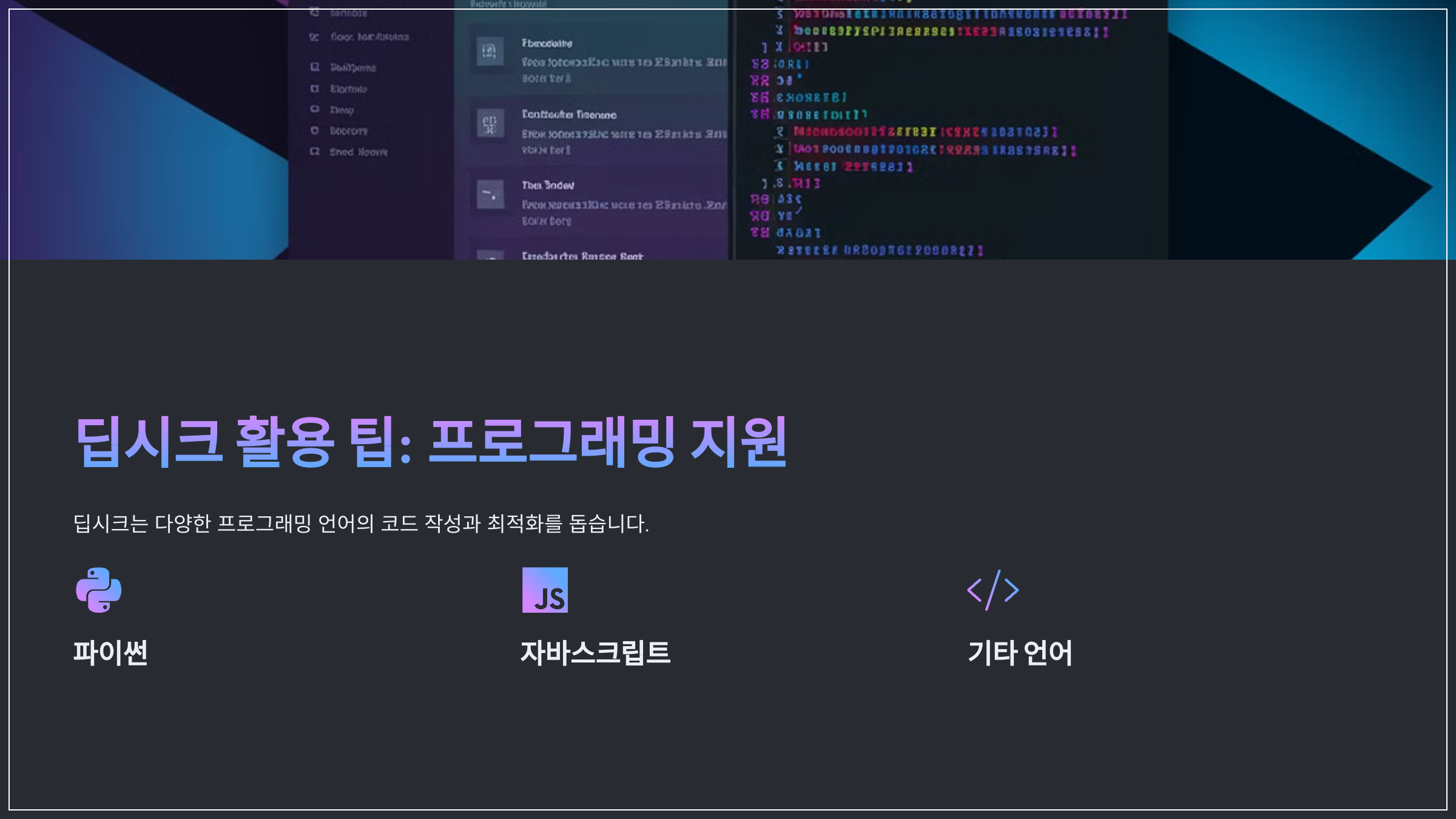Click the JS JavaScript logo icon
The image size is (1456, 819).
pyautogui.click(x=545, y=590)
